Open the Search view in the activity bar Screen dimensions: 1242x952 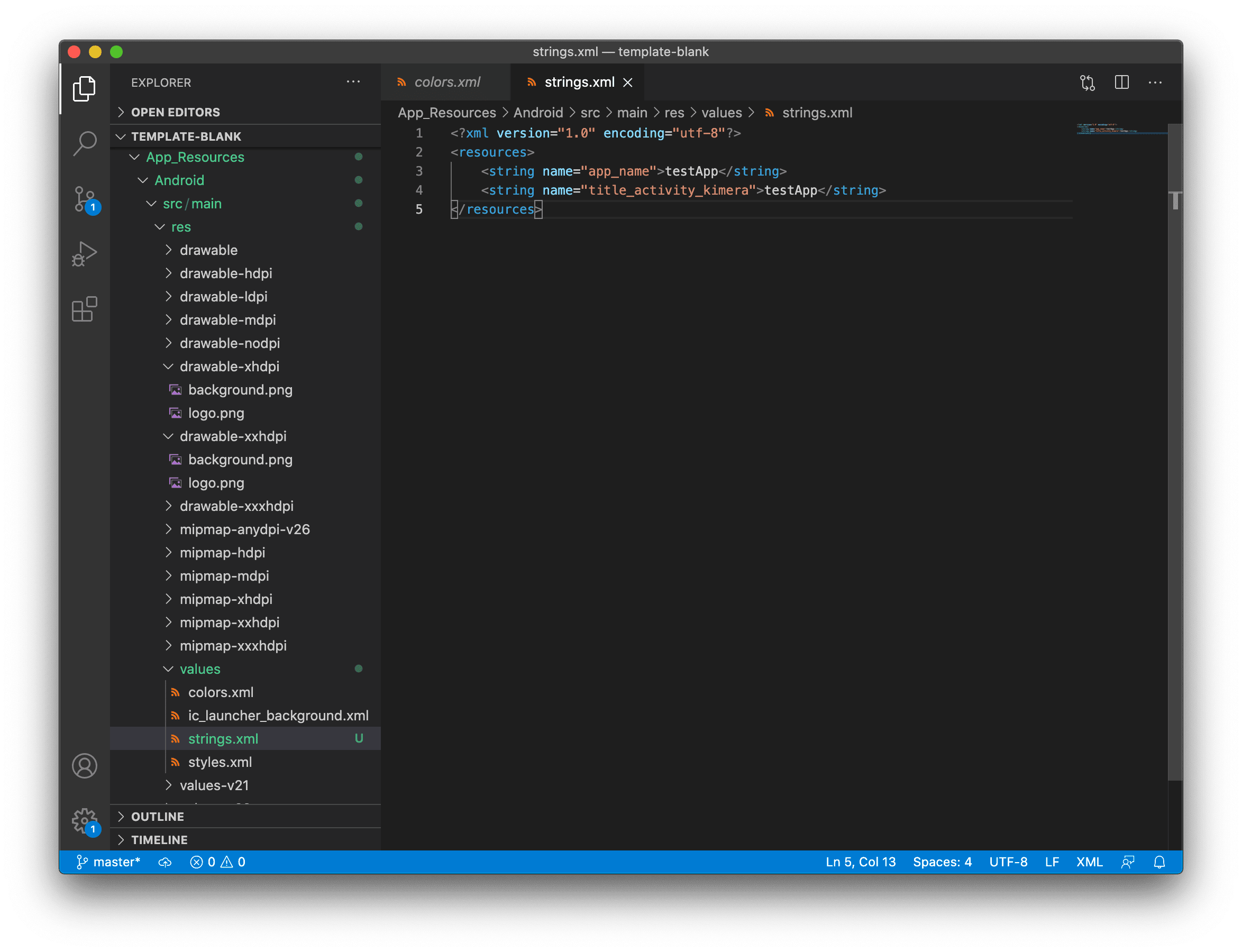[x=85, y=143]
